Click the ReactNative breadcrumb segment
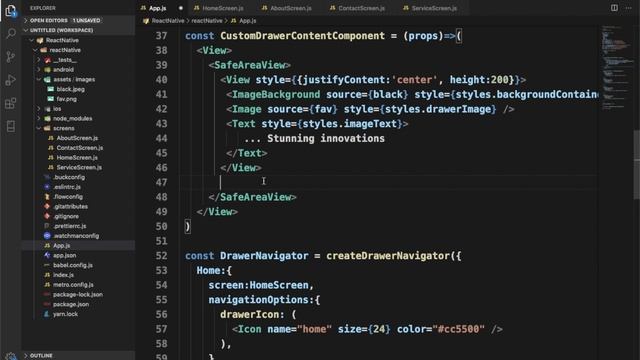Screen dimensions: 640x360 168,21
